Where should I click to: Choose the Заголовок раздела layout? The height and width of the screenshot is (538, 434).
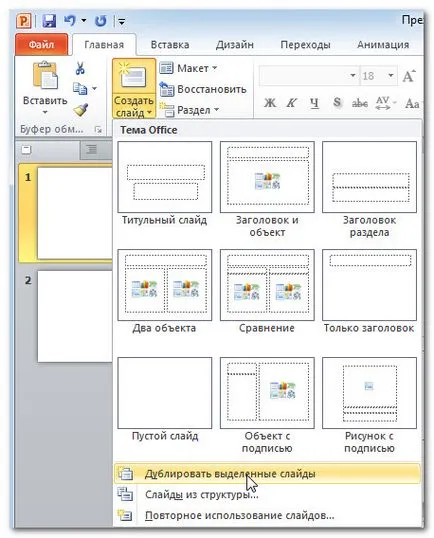[x=370, y=189]
